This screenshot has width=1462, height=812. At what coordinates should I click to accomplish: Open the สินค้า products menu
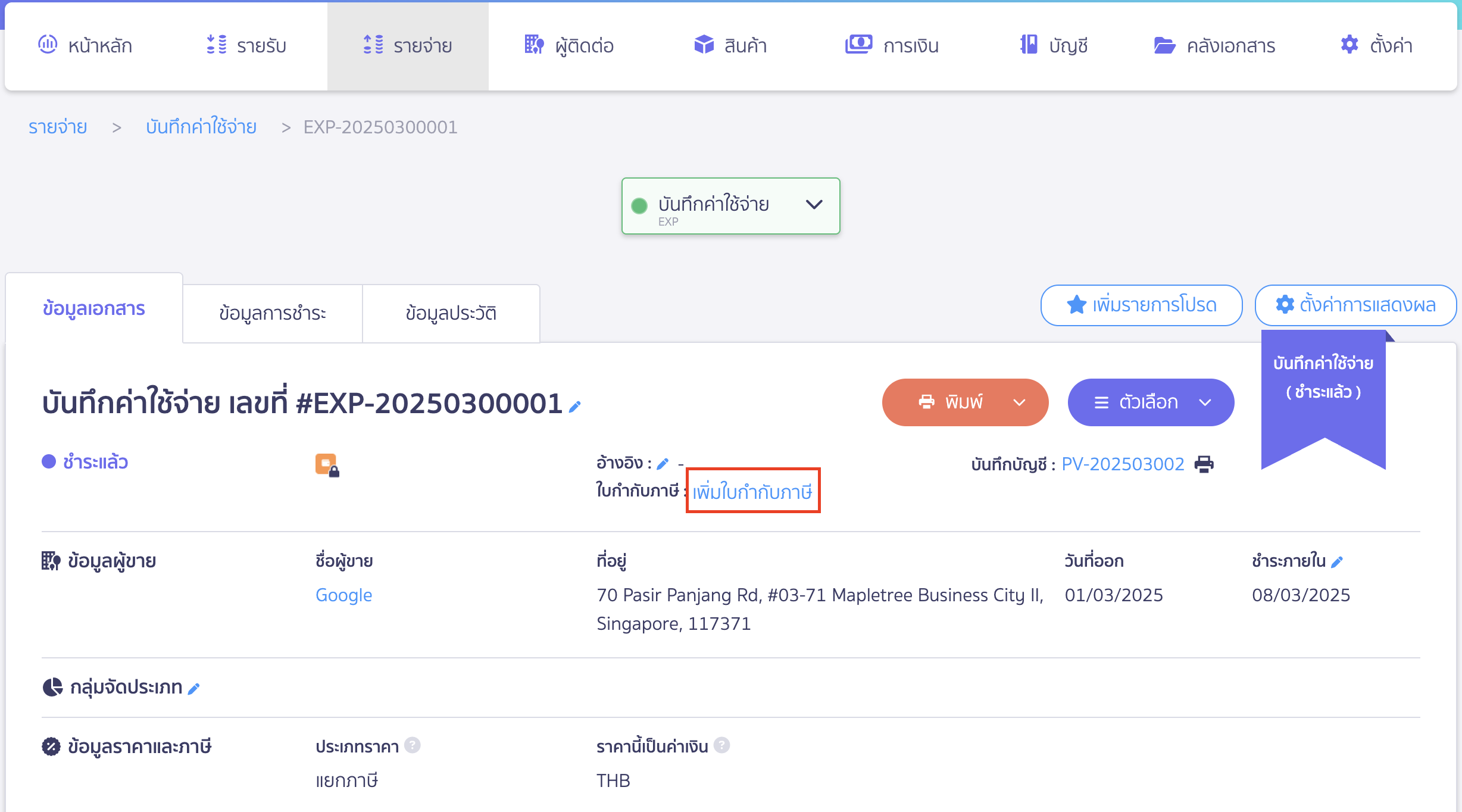(730, 45)
